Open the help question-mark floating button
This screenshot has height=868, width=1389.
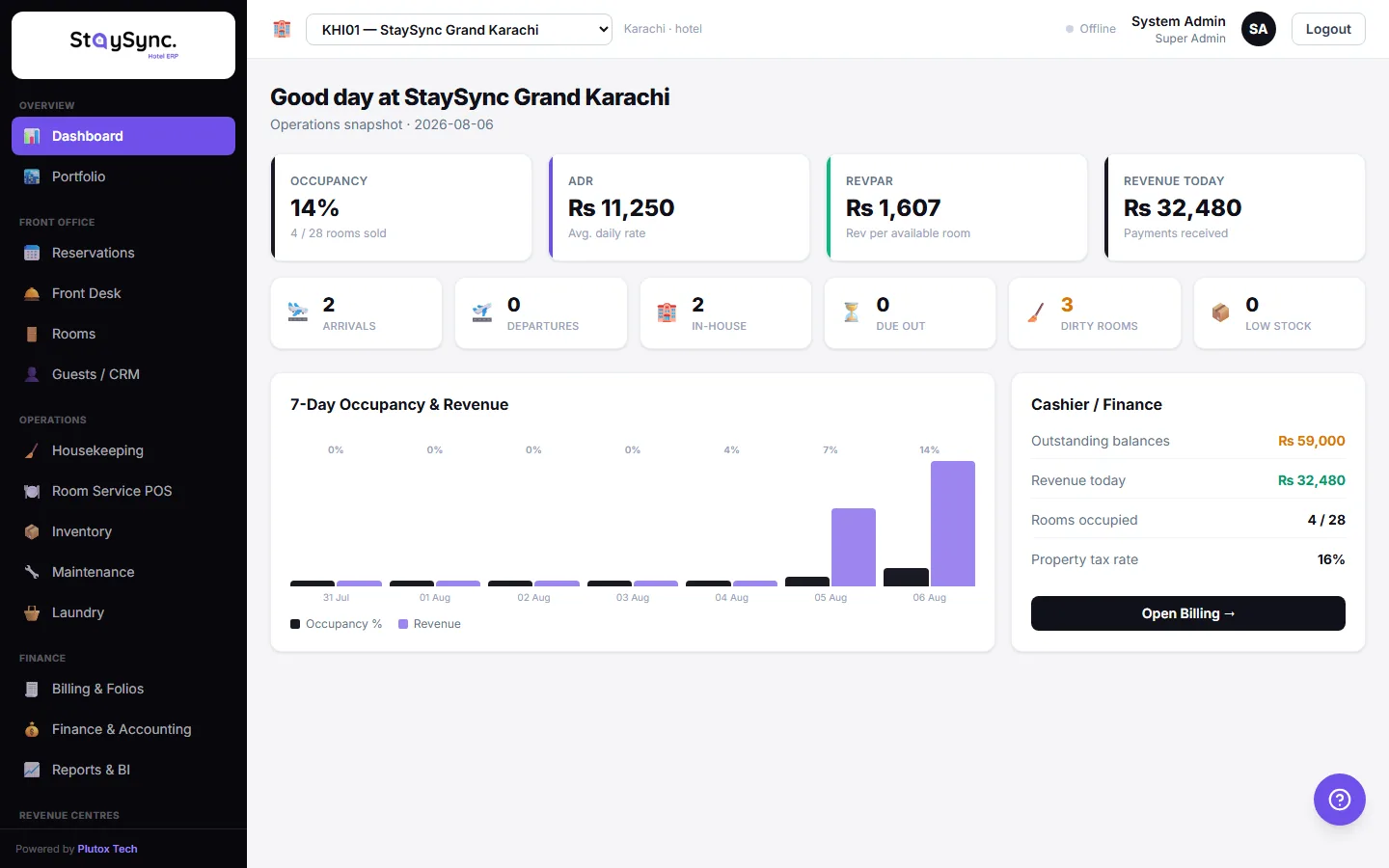pos(1339,799)
